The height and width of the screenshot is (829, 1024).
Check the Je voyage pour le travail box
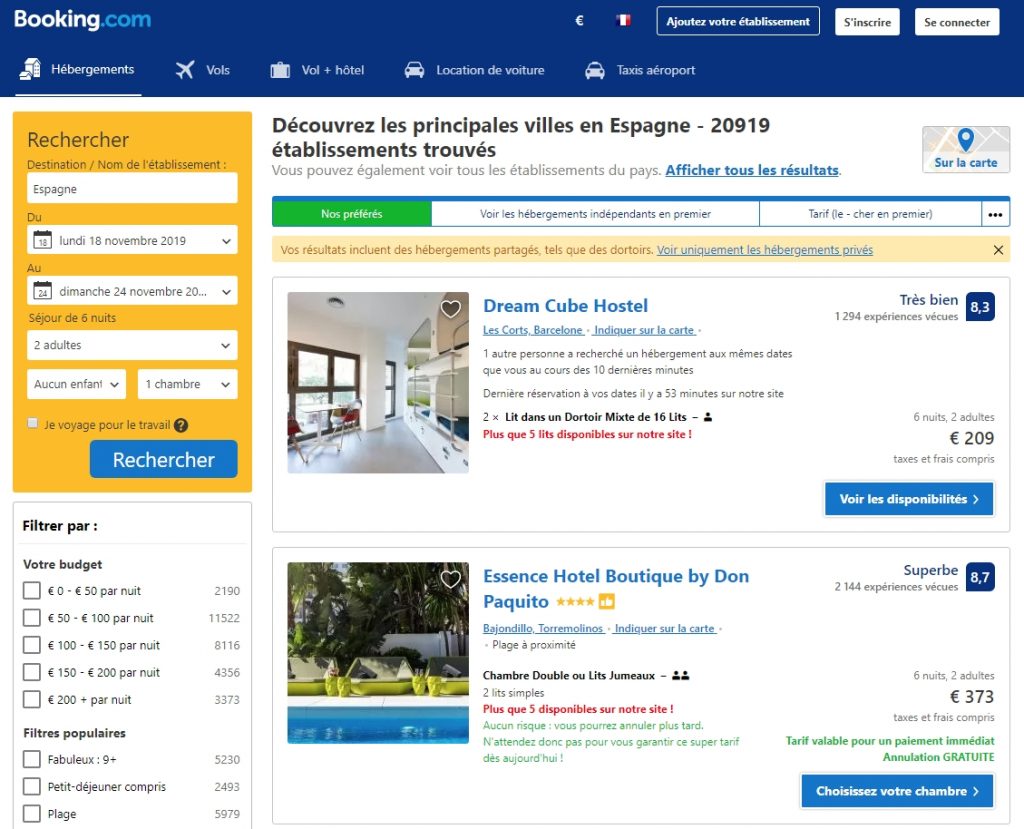coord(34,424)
